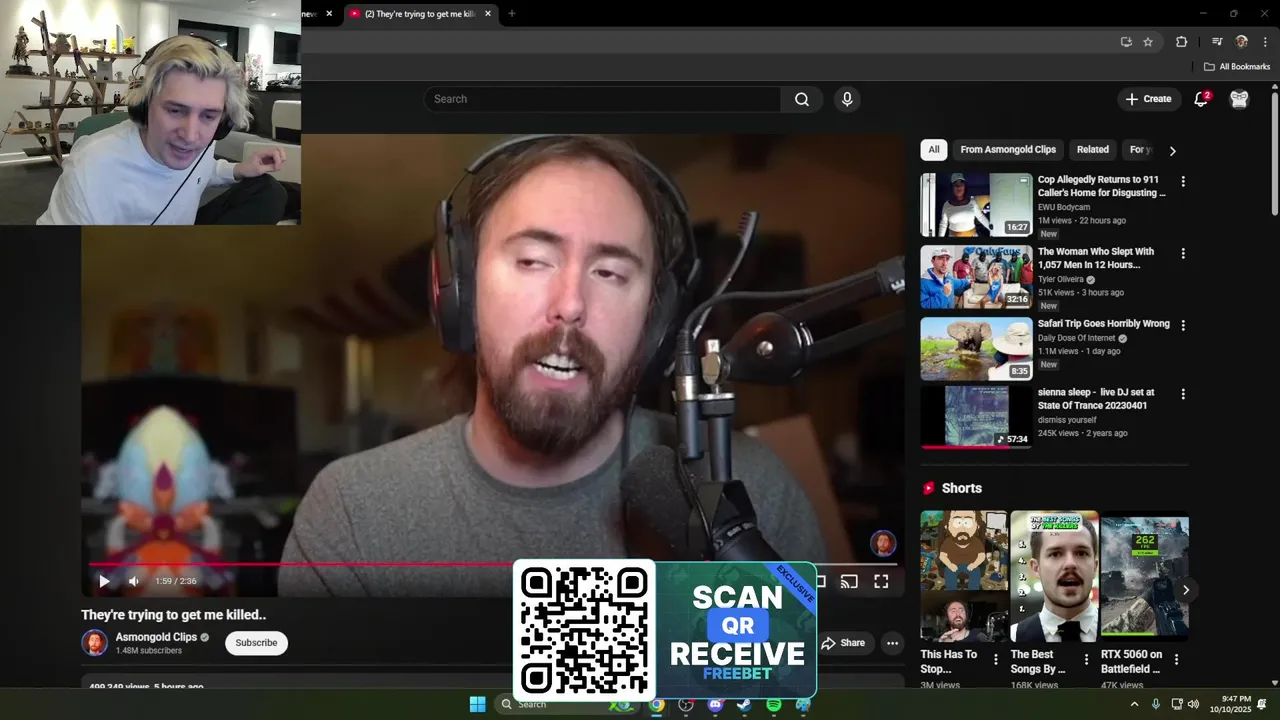
Task: Play the paused Asmongold video
Action: click(104, 581)
